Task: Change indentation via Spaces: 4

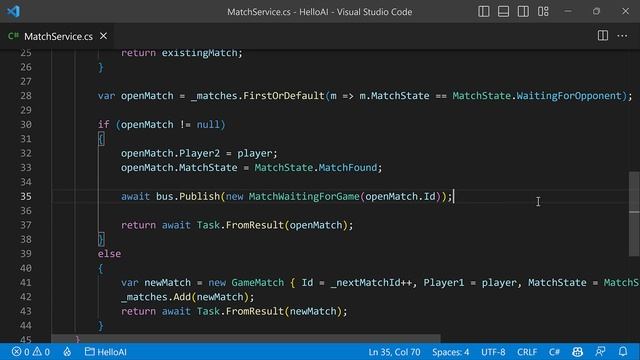Action: (x=451, y=352)
